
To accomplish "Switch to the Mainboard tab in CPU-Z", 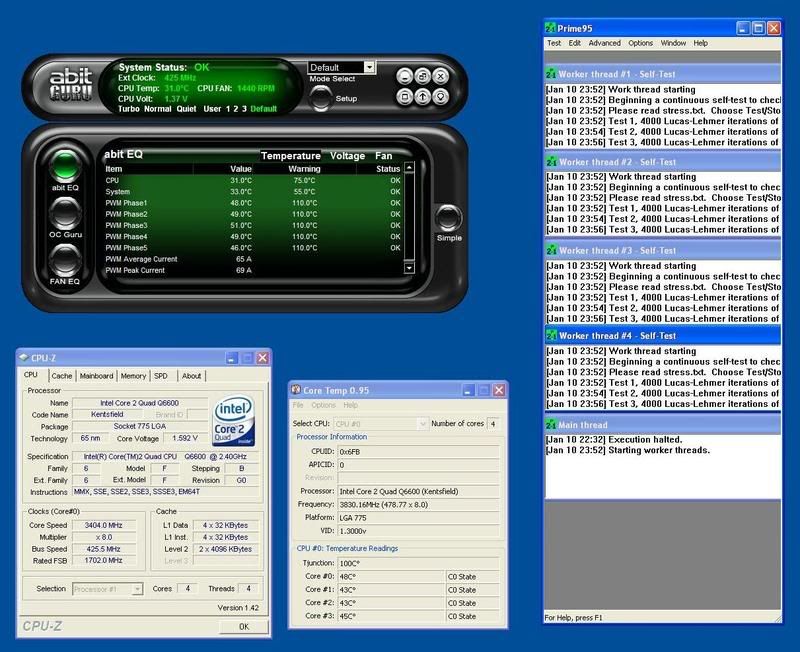I will pyautogui.click(x=96, y=376).
